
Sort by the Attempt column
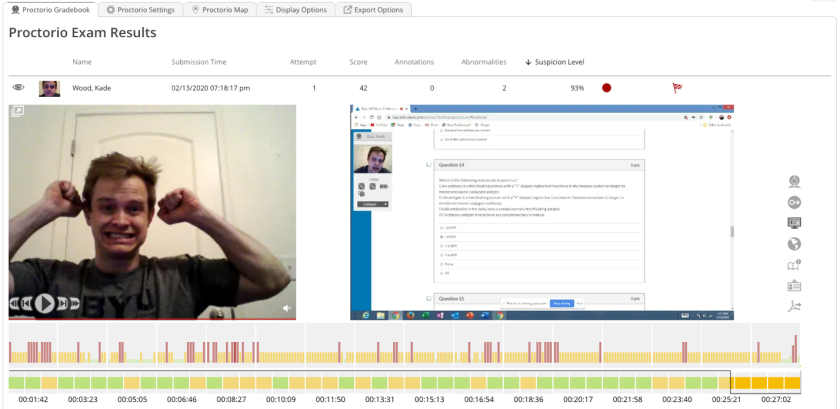(303, 62)
